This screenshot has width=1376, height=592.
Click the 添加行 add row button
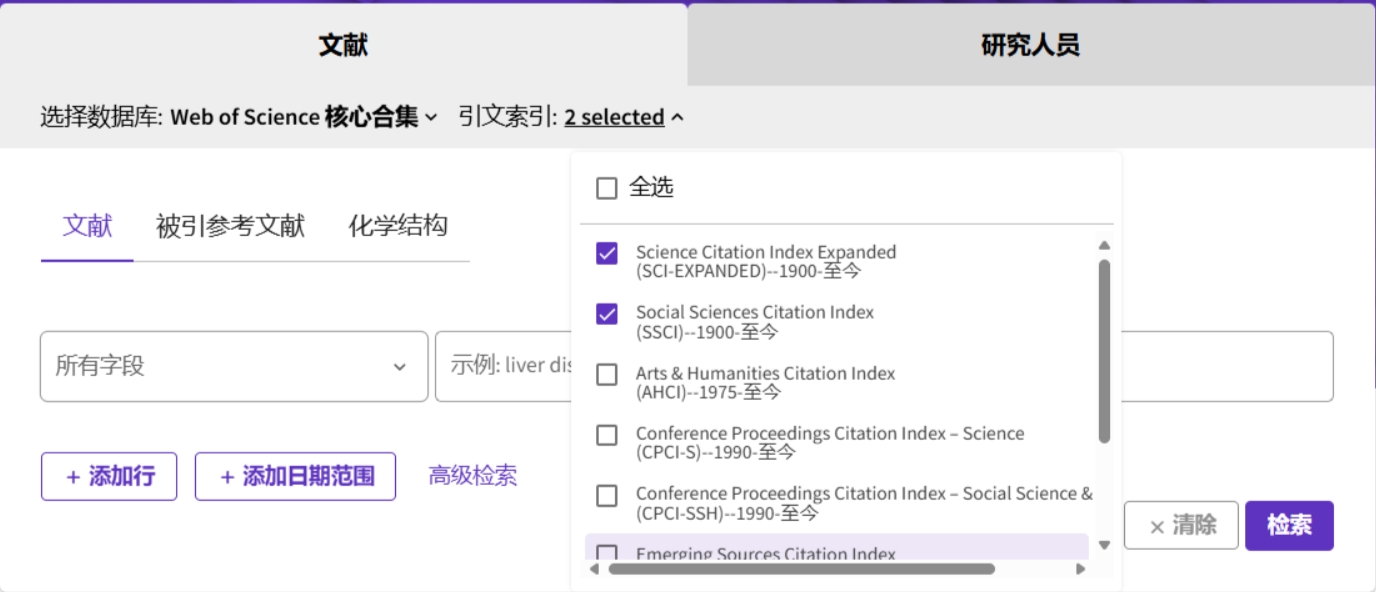(109, 476)
